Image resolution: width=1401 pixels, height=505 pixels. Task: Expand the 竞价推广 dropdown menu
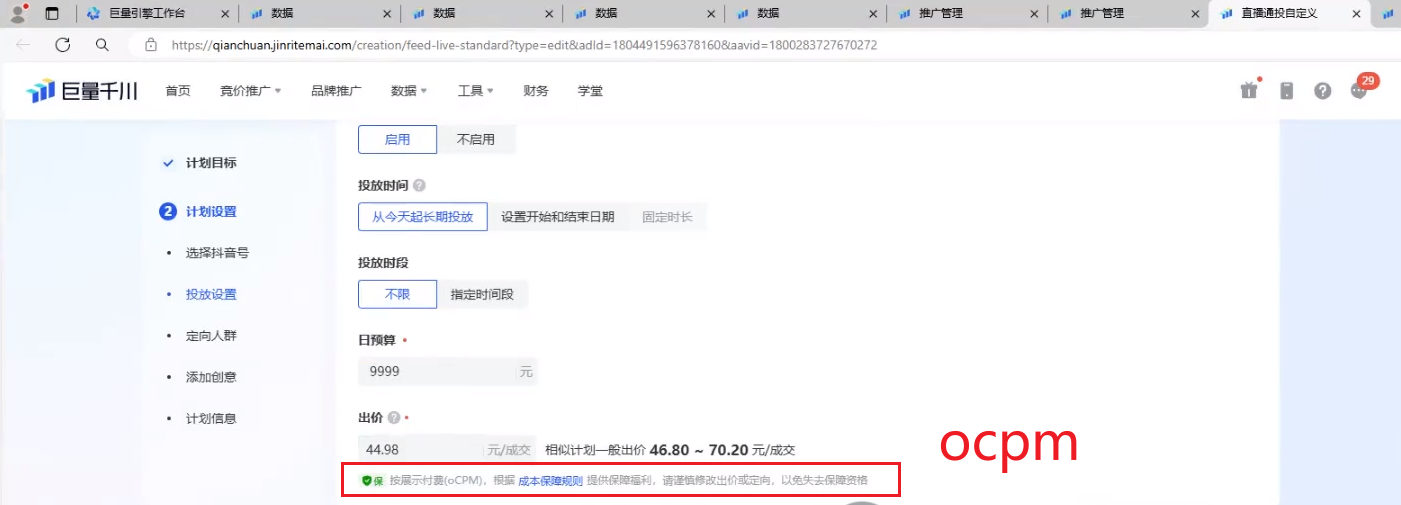click(250, 91)
